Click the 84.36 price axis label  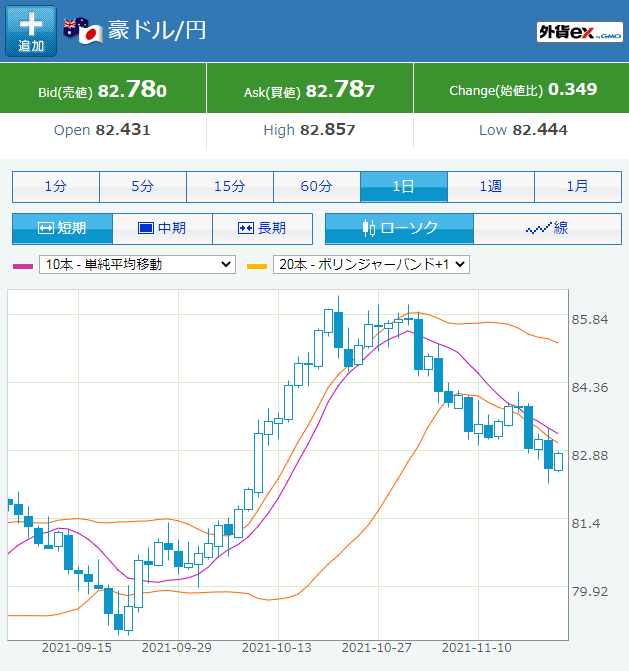click(590, 388)
